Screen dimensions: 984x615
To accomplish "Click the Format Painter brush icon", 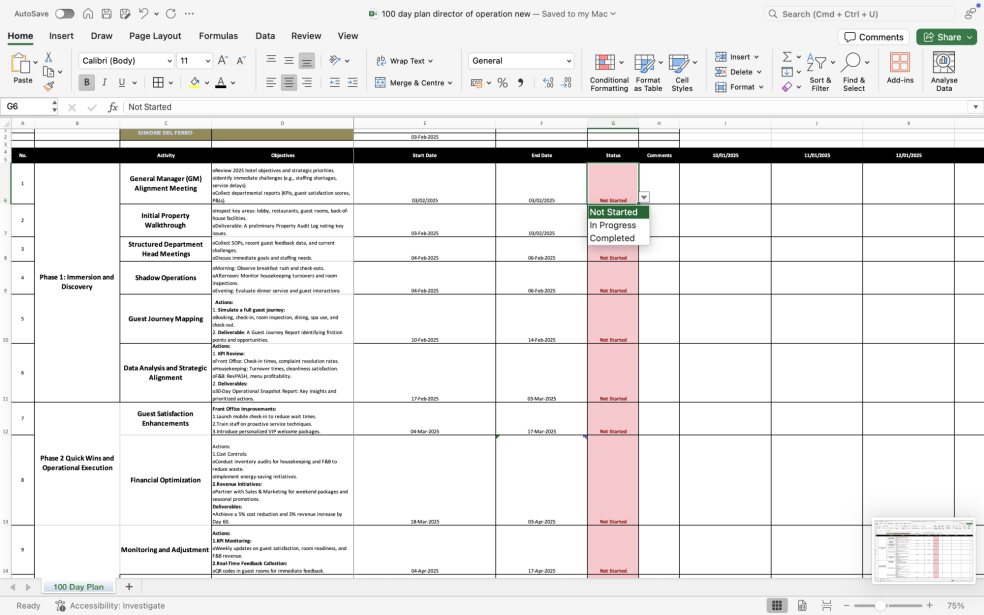I will pos(49,87).
